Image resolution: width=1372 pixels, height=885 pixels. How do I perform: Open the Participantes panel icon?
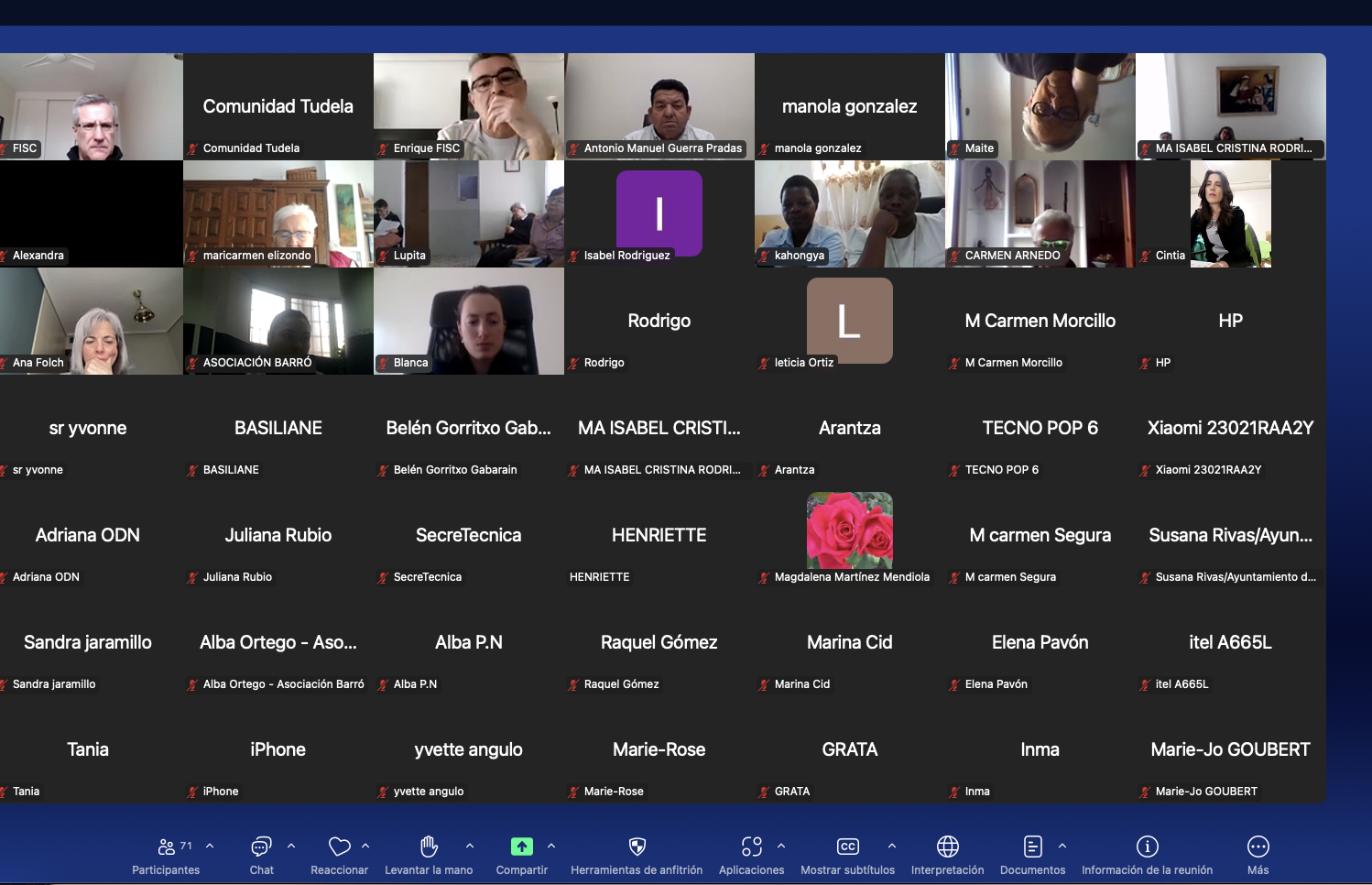(167, 847)
